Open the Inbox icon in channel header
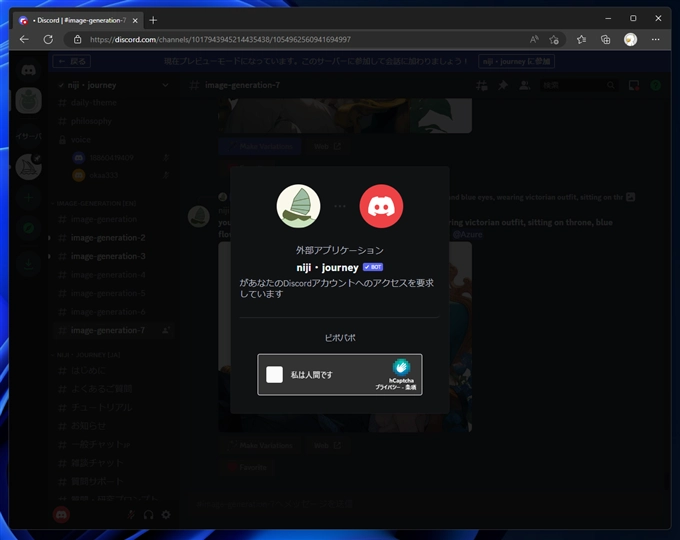The height and width of the screenshot is (540, 680). tap(634, 85)
